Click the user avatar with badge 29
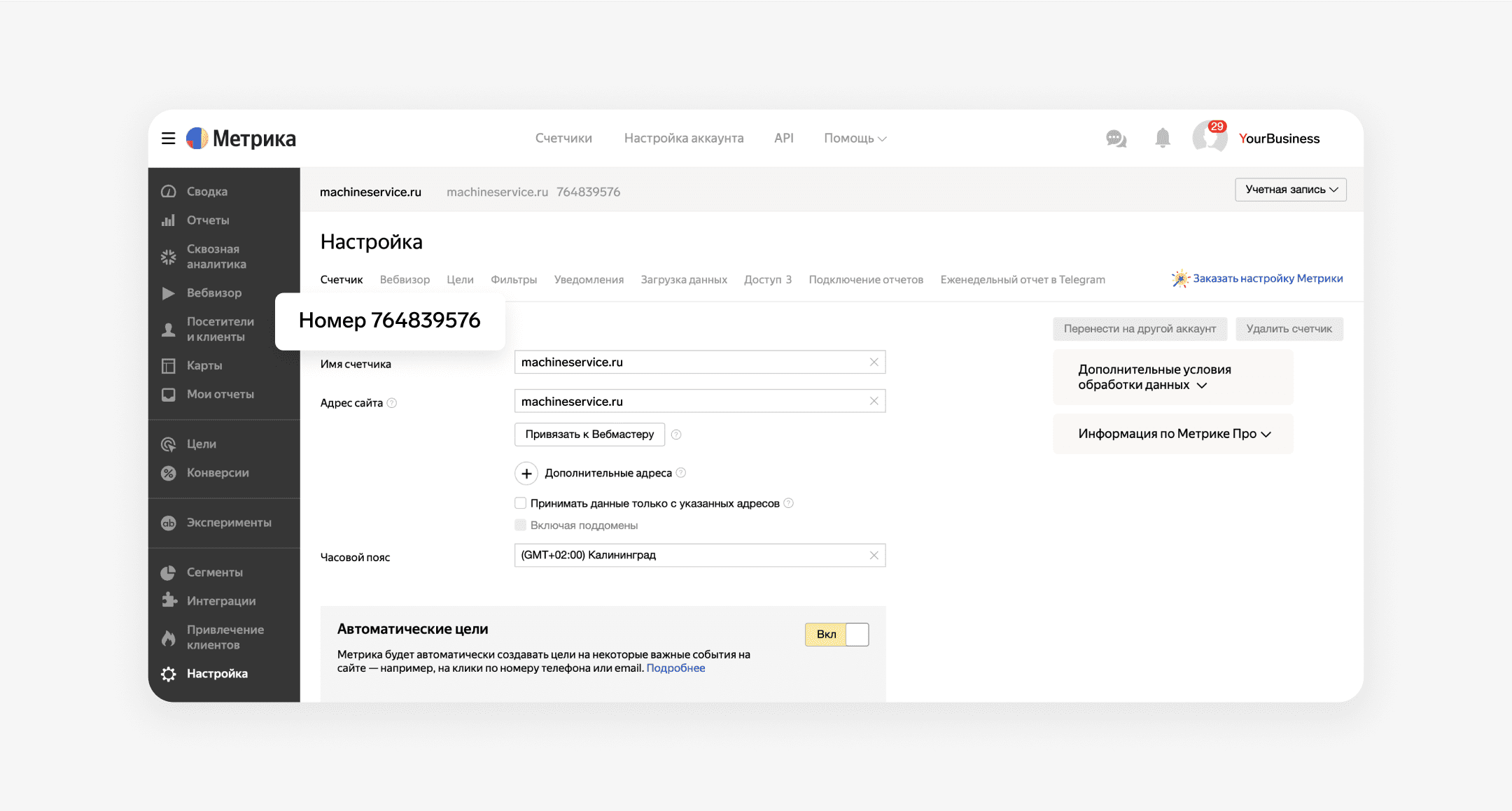The image size is (1512, 811). [x=1210, y=136]
